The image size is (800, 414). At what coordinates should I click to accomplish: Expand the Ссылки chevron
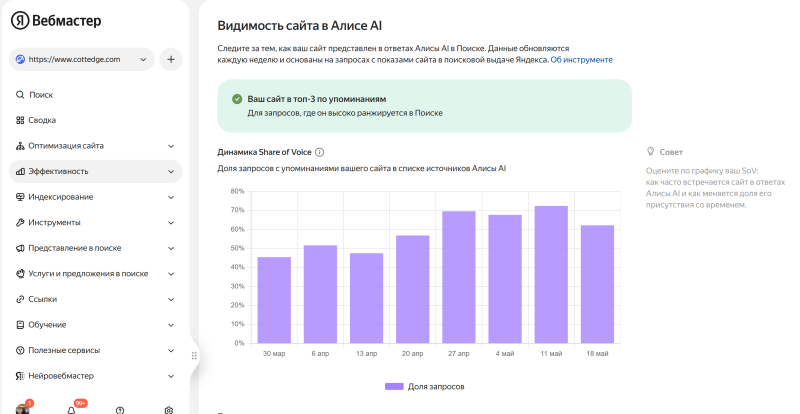pyautogui.click(x=171, y=299)
